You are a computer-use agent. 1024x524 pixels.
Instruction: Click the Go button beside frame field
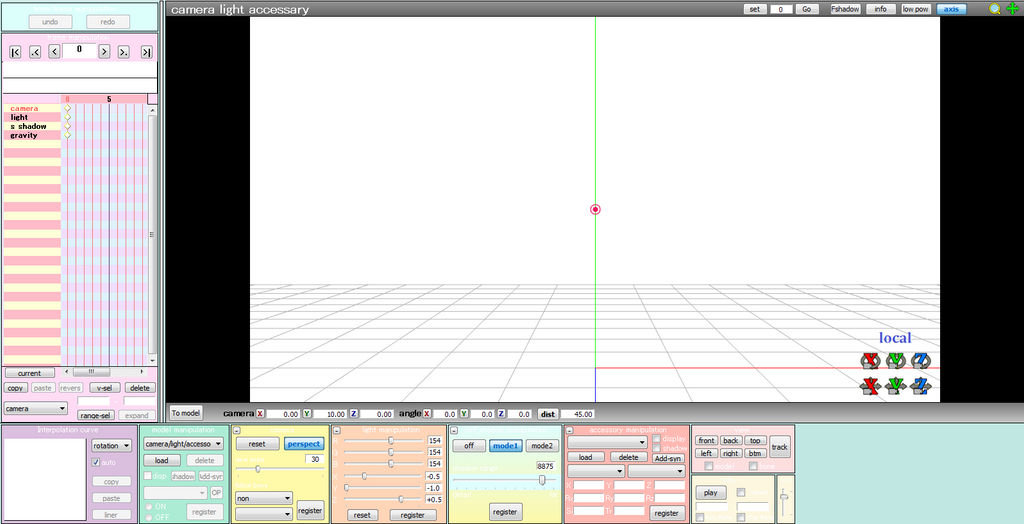[807, 9]
